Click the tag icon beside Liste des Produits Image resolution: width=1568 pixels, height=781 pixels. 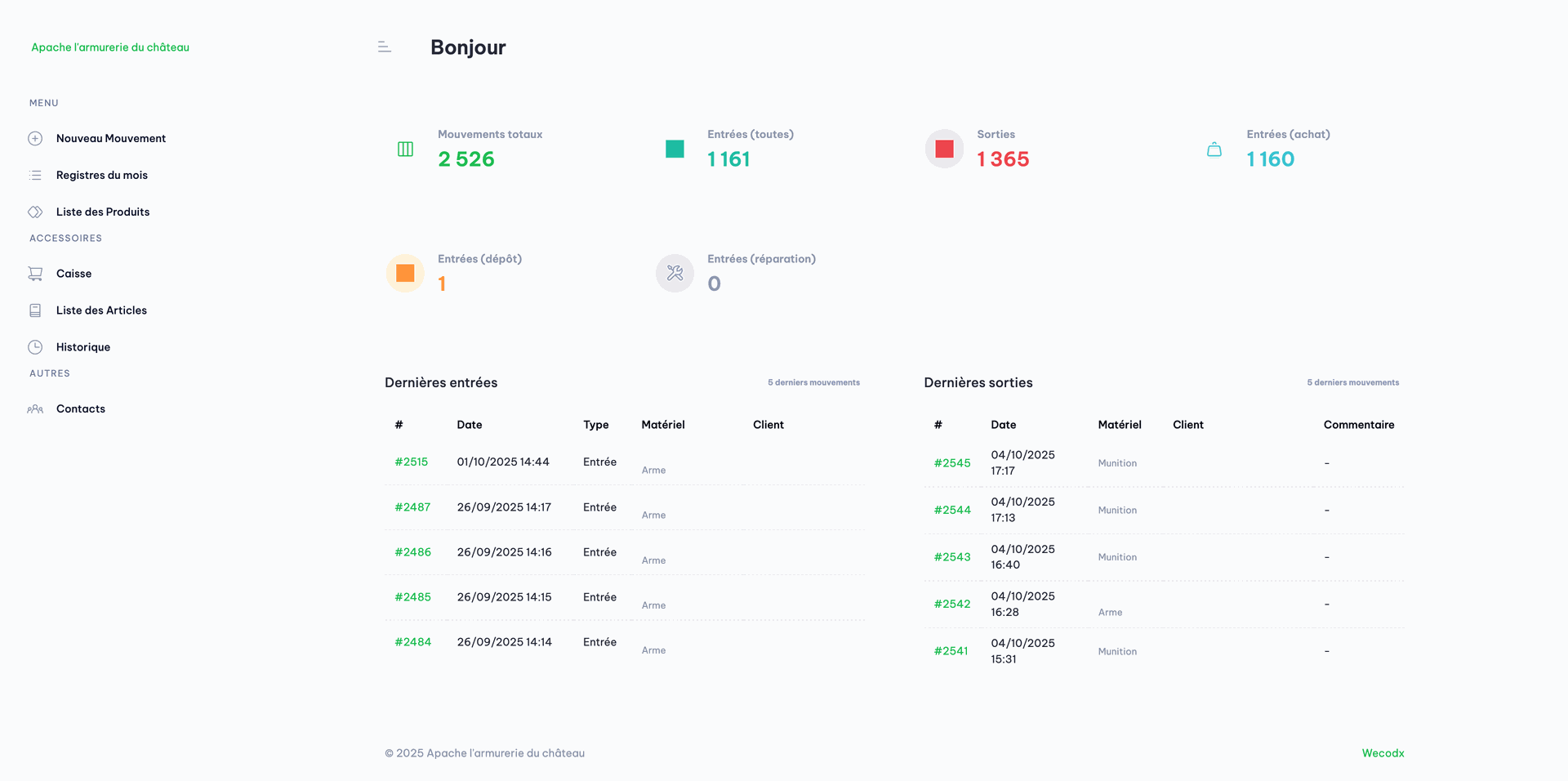pyautogui.click(x=35, y=212)
